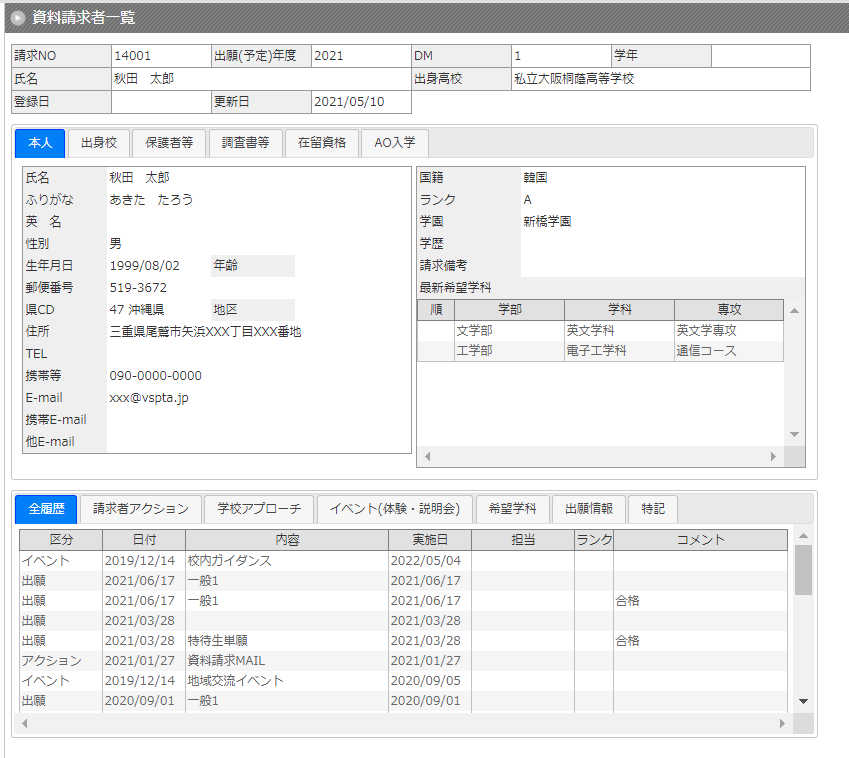This screenshot has width=849, height=758.
Task: Click the 専攻 column header
Action: pyautogui.click(x=729, y=310)
